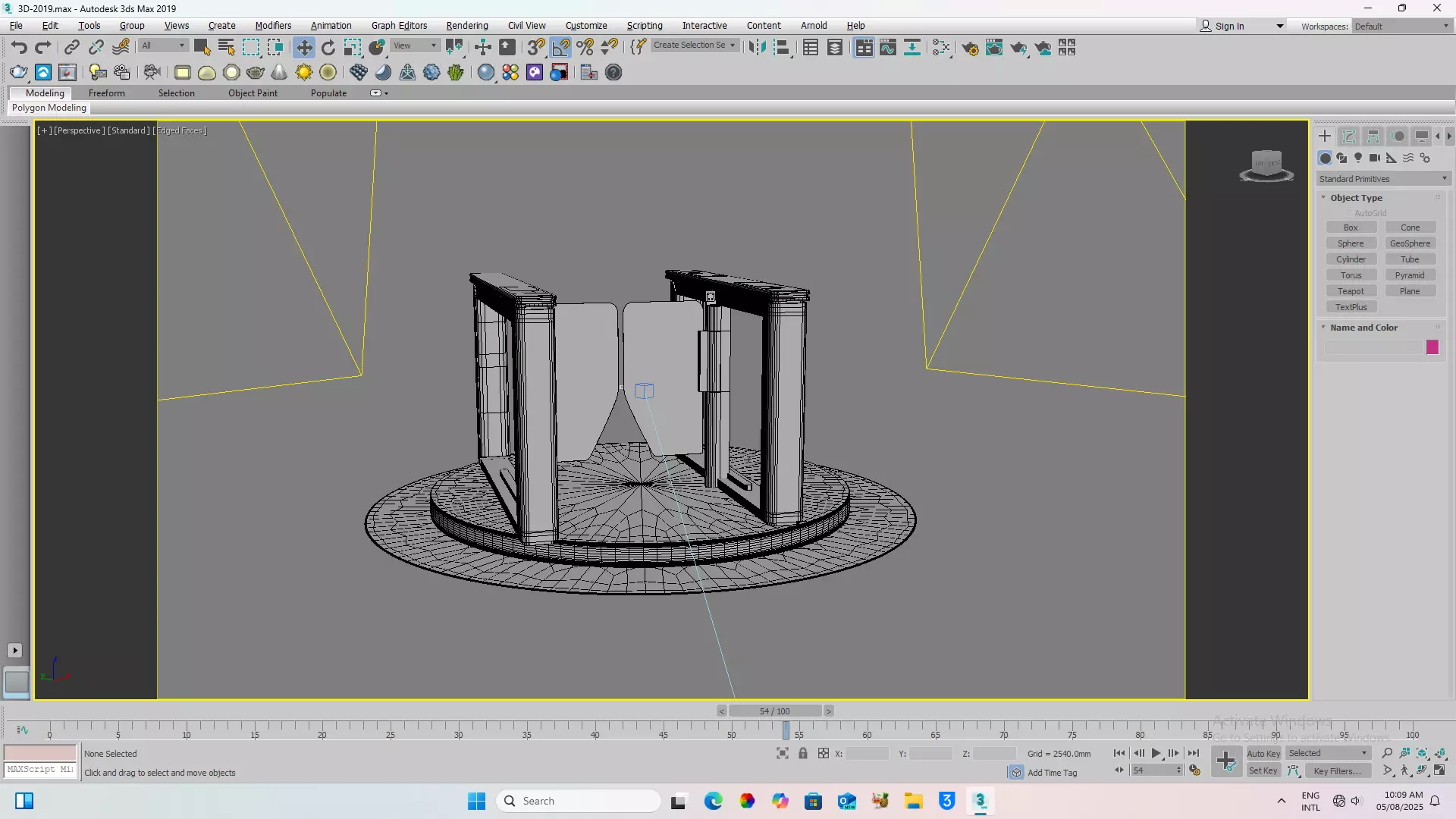Image resolution: width=1456 pixels, height=819 pixels.
Task: Click Render Production teapot icon
Action: (x=1018, y=48)
